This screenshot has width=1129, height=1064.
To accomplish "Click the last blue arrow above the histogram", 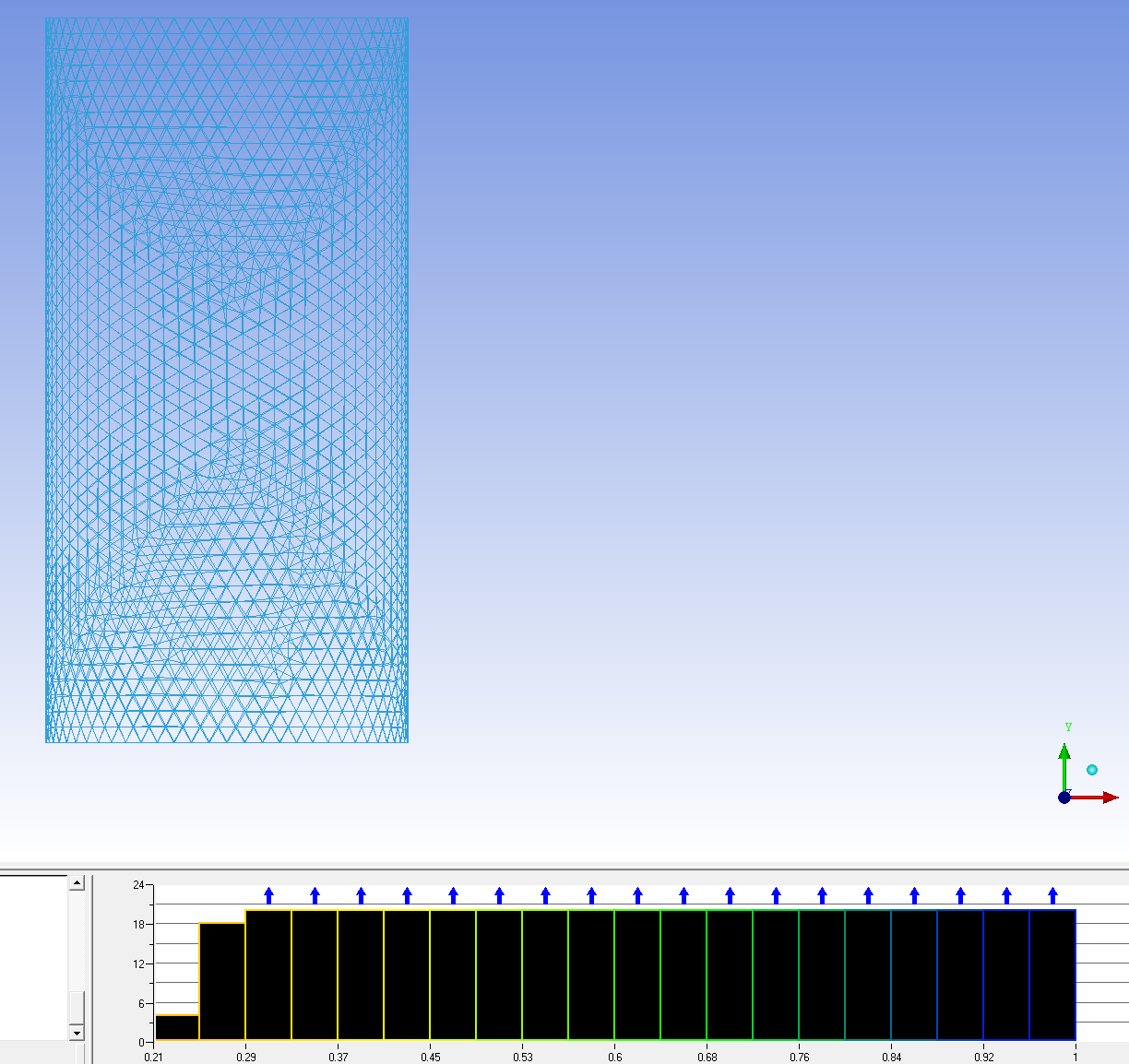I will pos(1052,895).
